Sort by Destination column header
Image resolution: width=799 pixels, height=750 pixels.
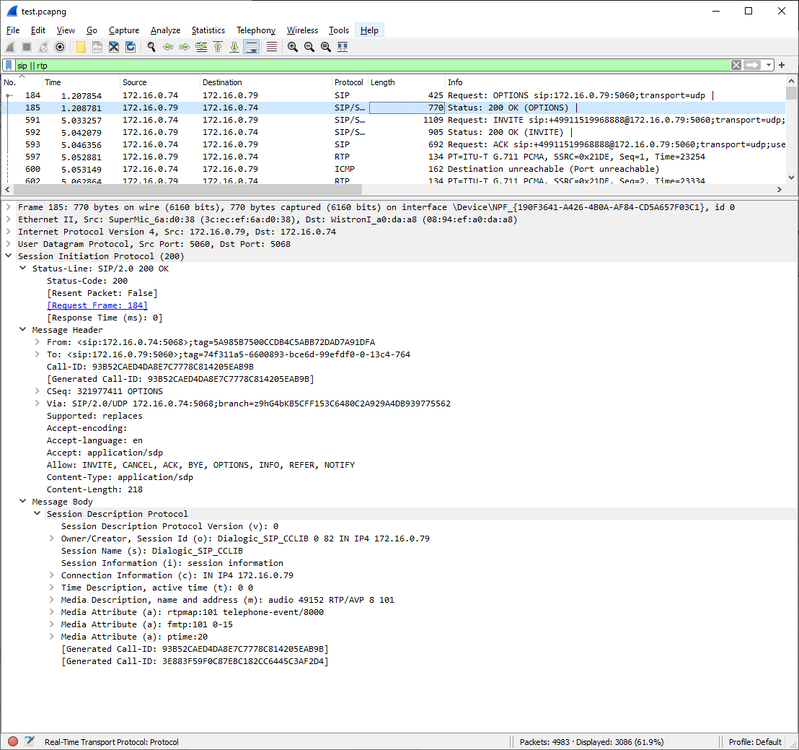[x=265, y=82]
